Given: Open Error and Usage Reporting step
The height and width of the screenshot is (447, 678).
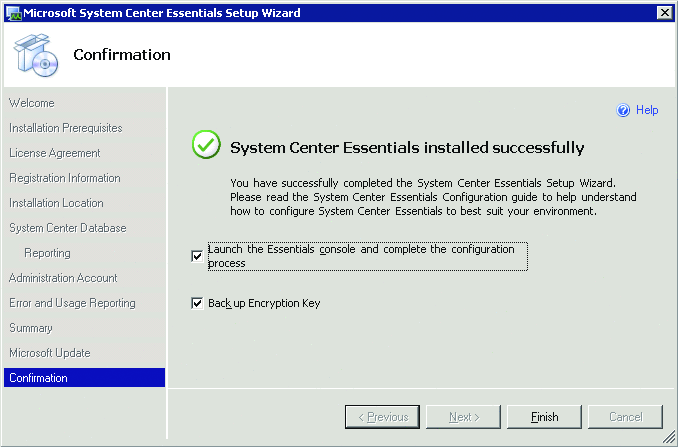Looking at the screenshot, I should (72, 303).
